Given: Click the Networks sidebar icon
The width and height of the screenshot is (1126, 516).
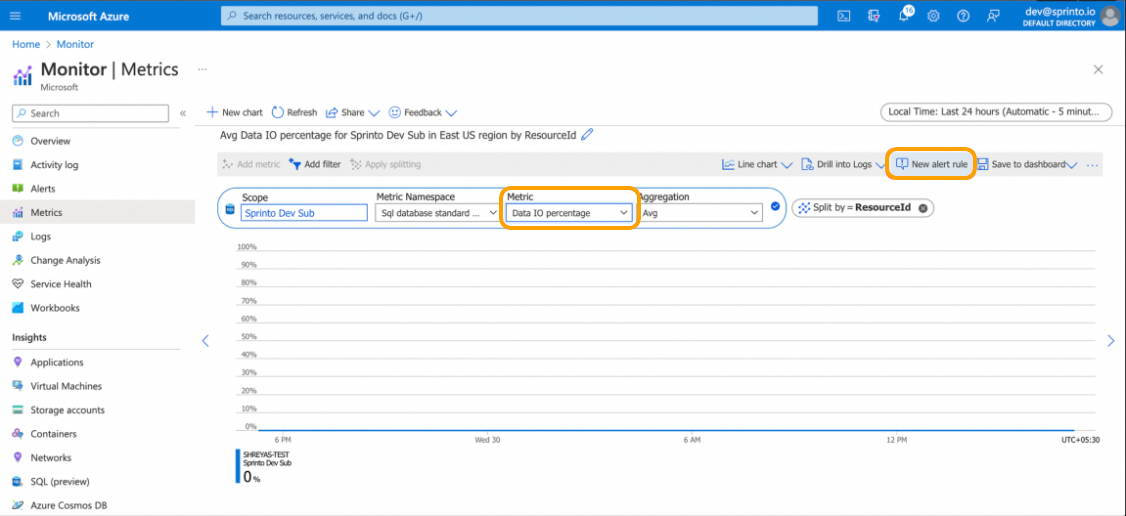Looking at the screenshot, I should (19, 458).
